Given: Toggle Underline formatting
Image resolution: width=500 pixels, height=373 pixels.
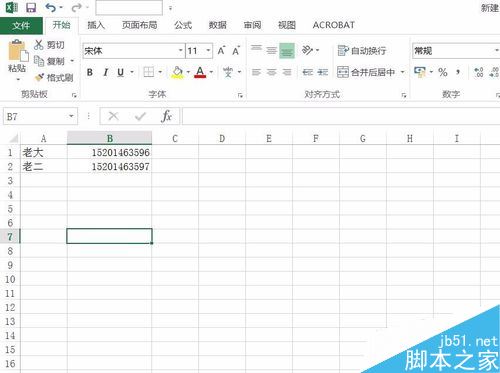Looking at the screenshot, I should 121,72.
